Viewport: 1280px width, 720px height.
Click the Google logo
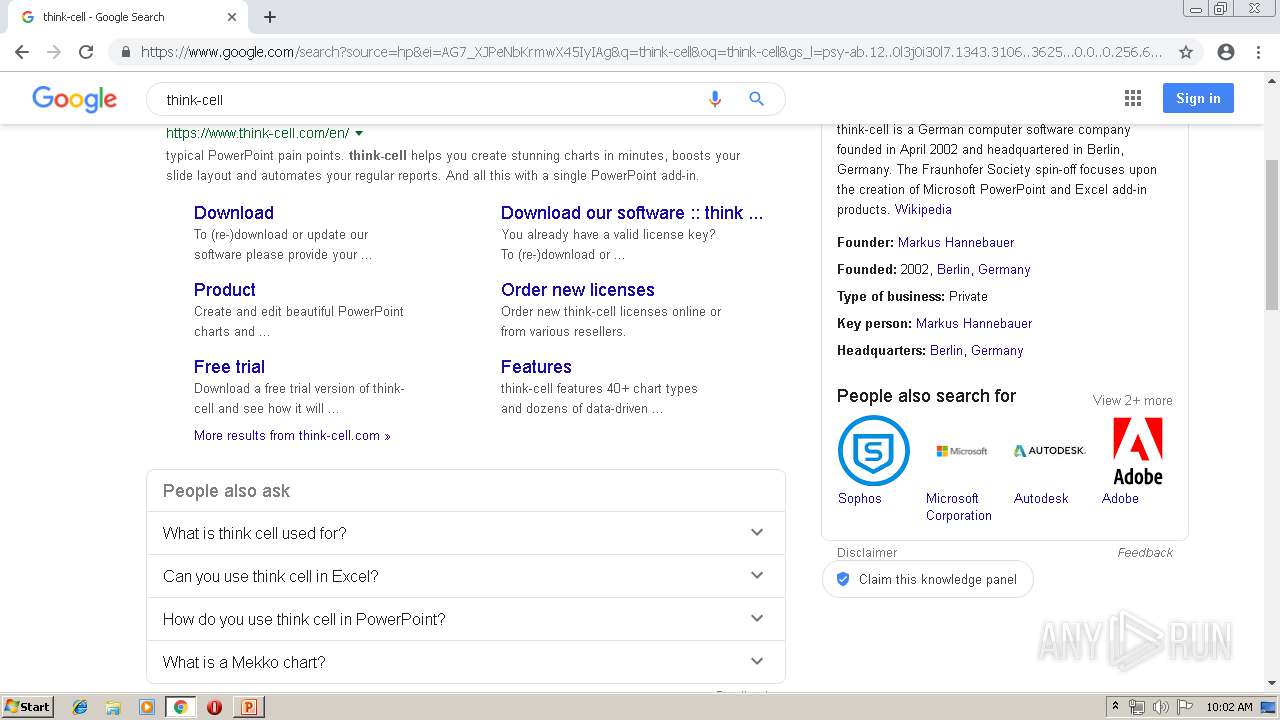[x=75, y=99]
